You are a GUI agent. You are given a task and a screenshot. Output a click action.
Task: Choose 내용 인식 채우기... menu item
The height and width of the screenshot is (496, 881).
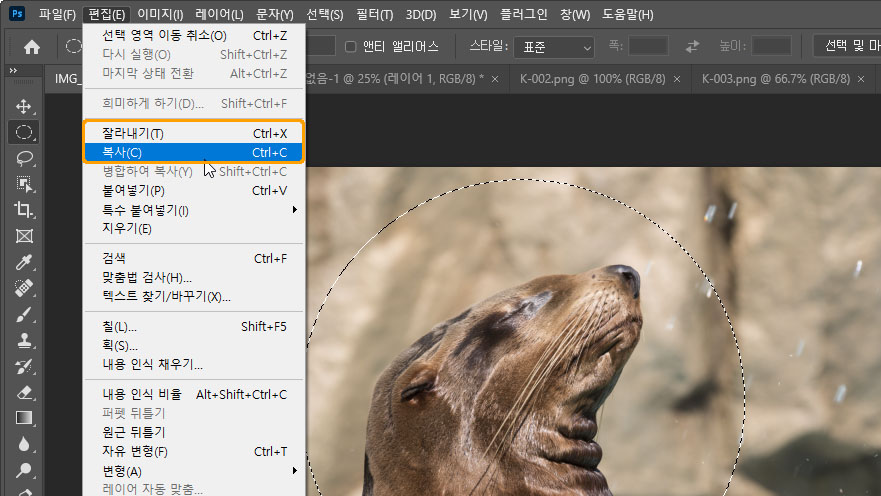pos(194,365)
